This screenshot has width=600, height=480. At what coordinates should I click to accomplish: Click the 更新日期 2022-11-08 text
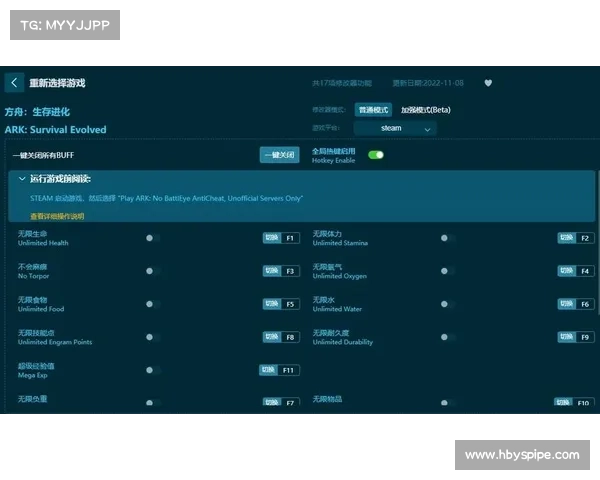tap(428, 83)
